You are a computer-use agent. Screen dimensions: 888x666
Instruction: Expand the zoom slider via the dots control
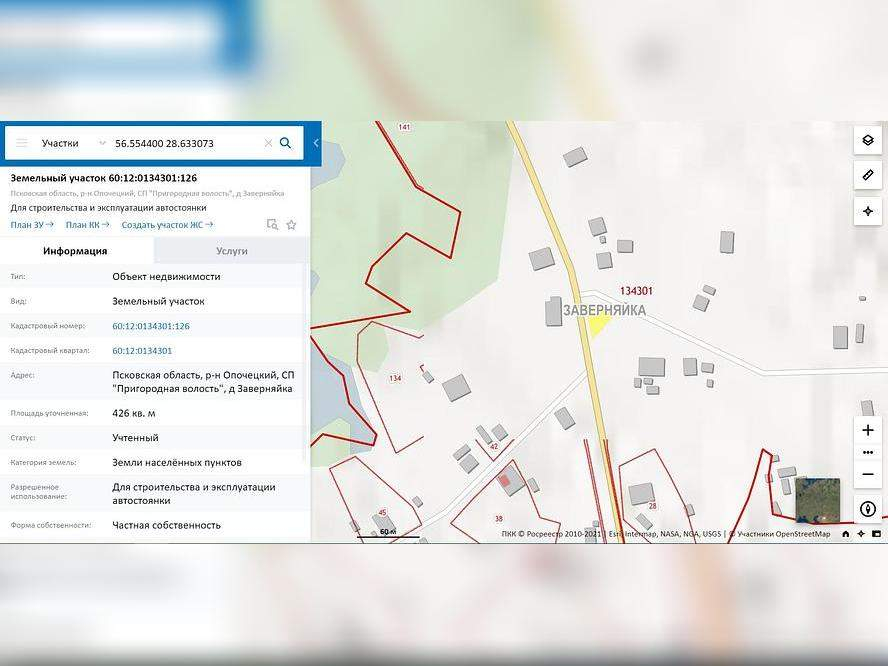(x=867, y=452)
